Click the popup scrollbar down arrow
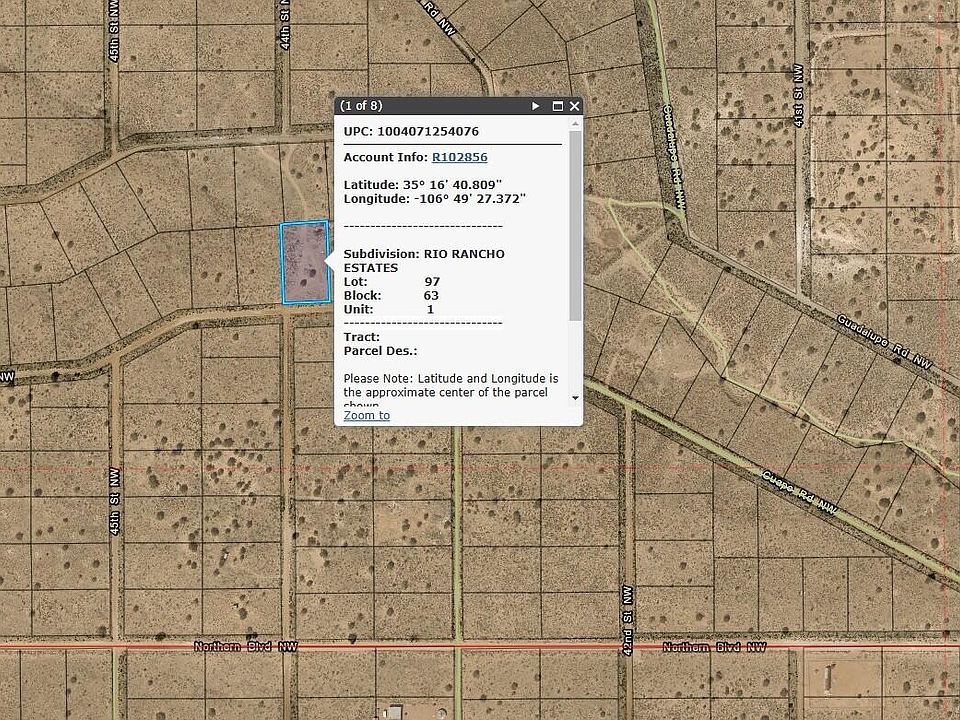 click(575, 398)
